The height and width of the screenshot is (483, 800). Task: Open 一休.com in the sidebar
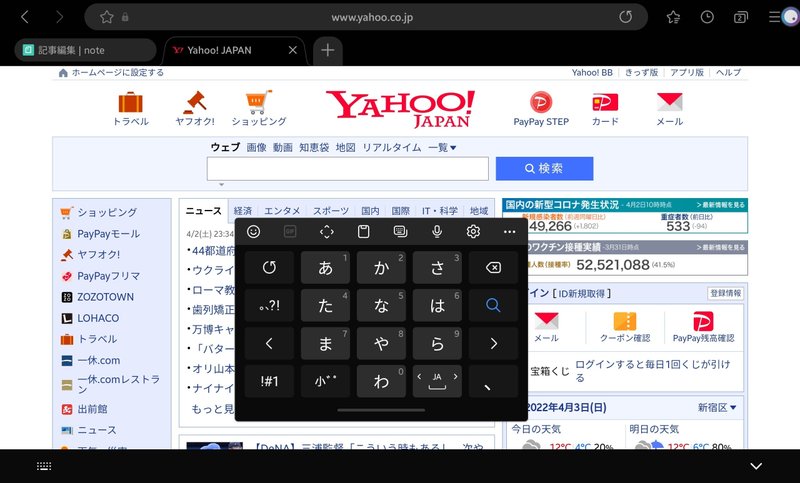click(98, 360)
